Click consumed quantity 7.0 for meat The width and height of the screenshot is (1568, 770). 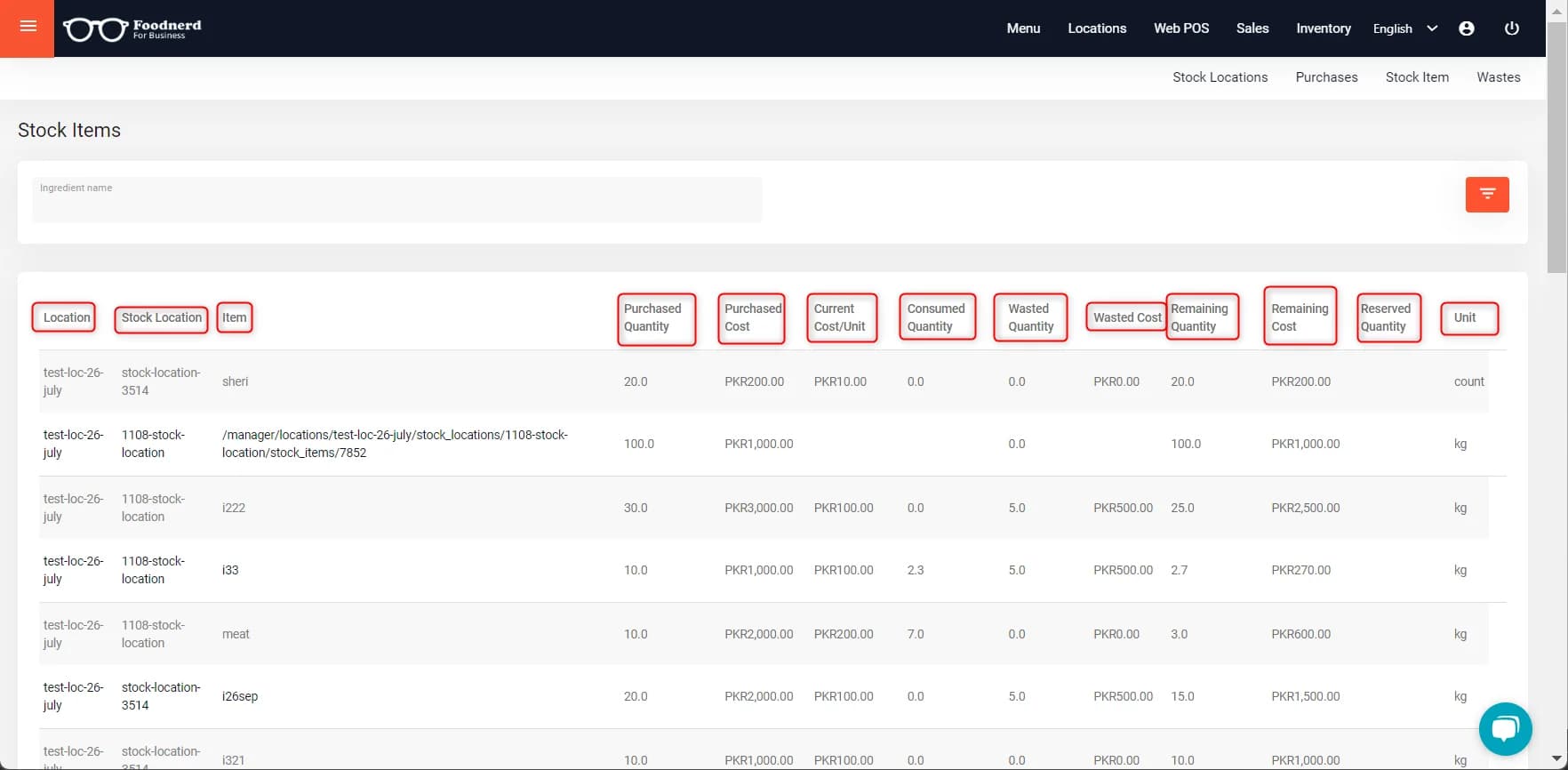click(x=916, y=634)
